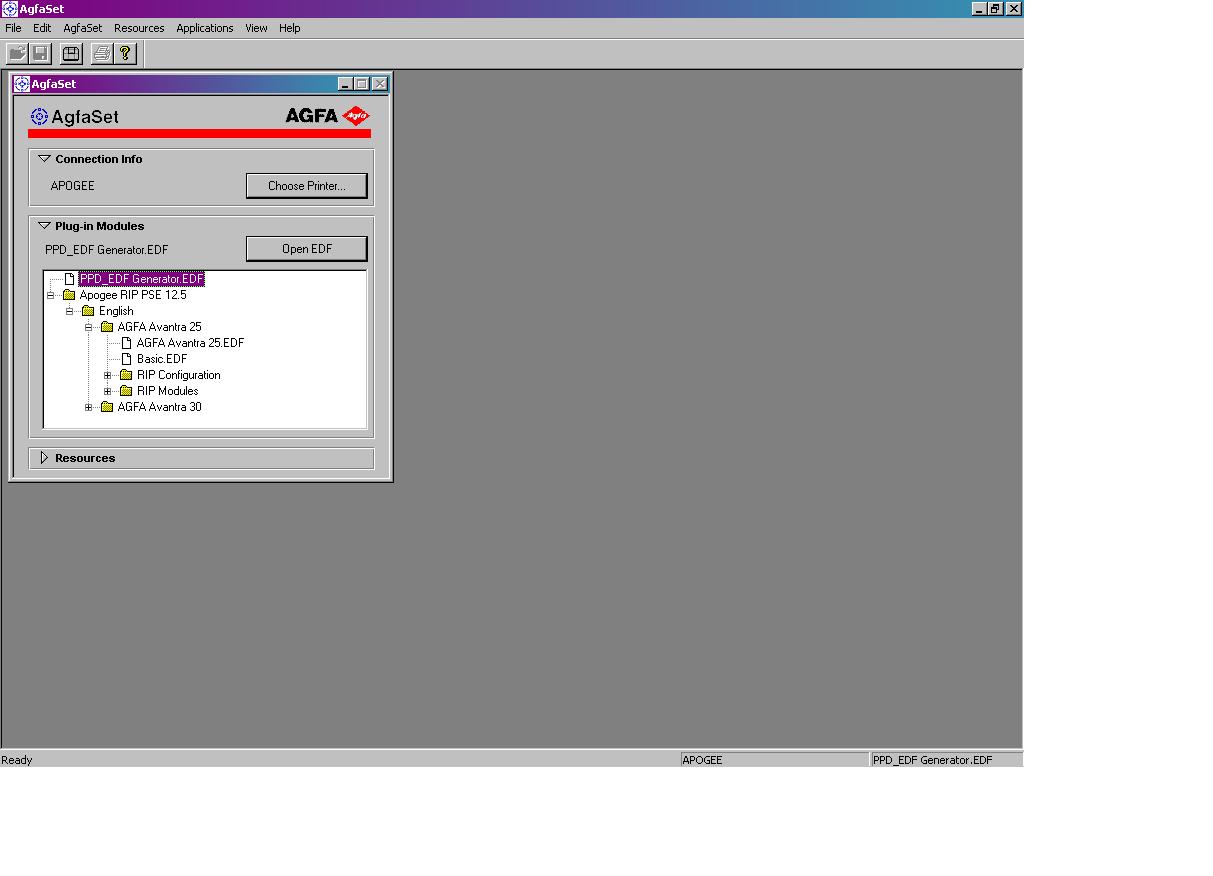Click the Choose Printer... button
1213x876 pixels.
pos(306,186)
